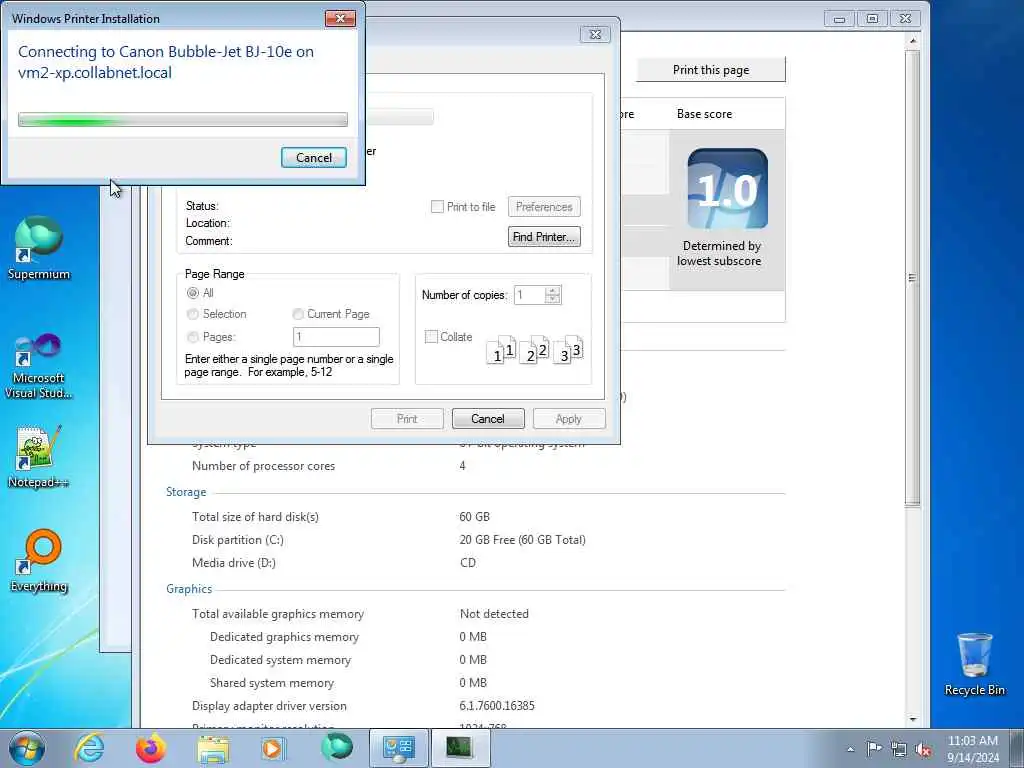Open the Windows Start menu
The height and width of the screenshot is (768, 1024).
pyautogui.click(x=27, y=748)
